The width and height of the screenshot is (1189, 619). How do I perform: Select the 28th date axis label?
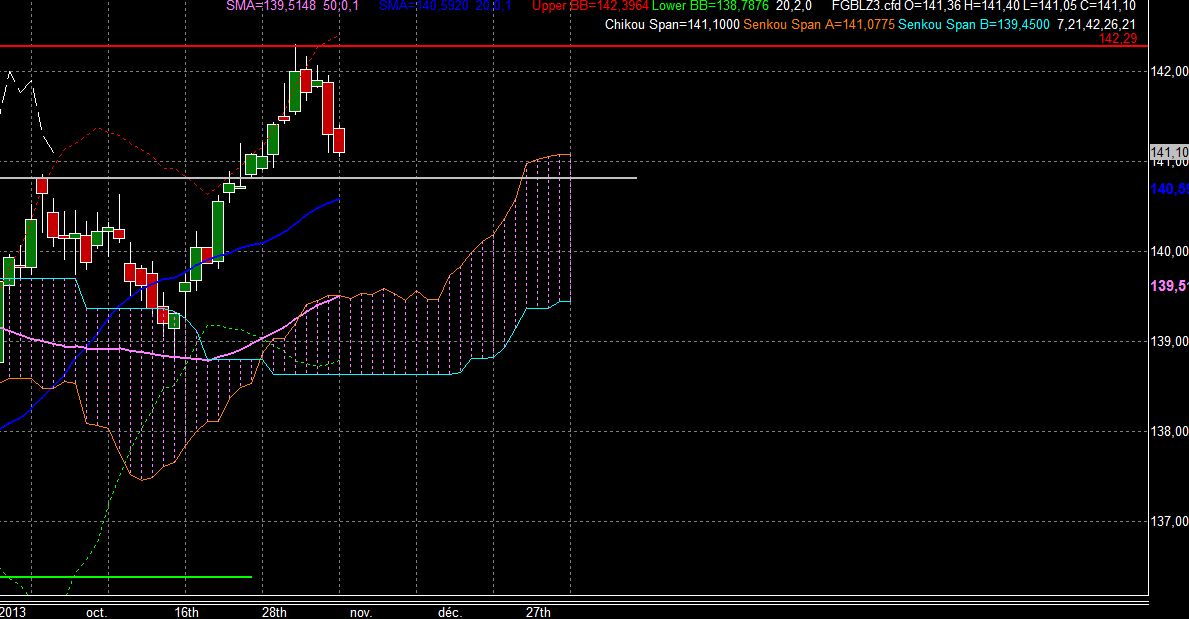pos(275,612)
